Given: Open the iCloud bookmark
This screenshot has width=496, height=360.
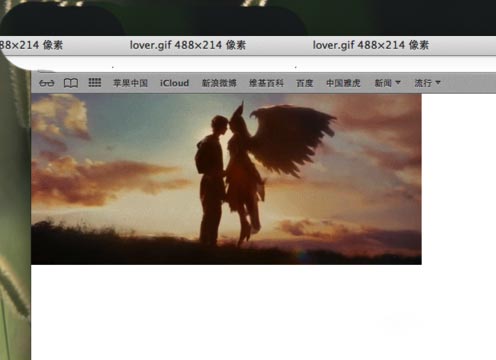Looking at the screenshot, I should pyautogui.click(x=174, y=83).
